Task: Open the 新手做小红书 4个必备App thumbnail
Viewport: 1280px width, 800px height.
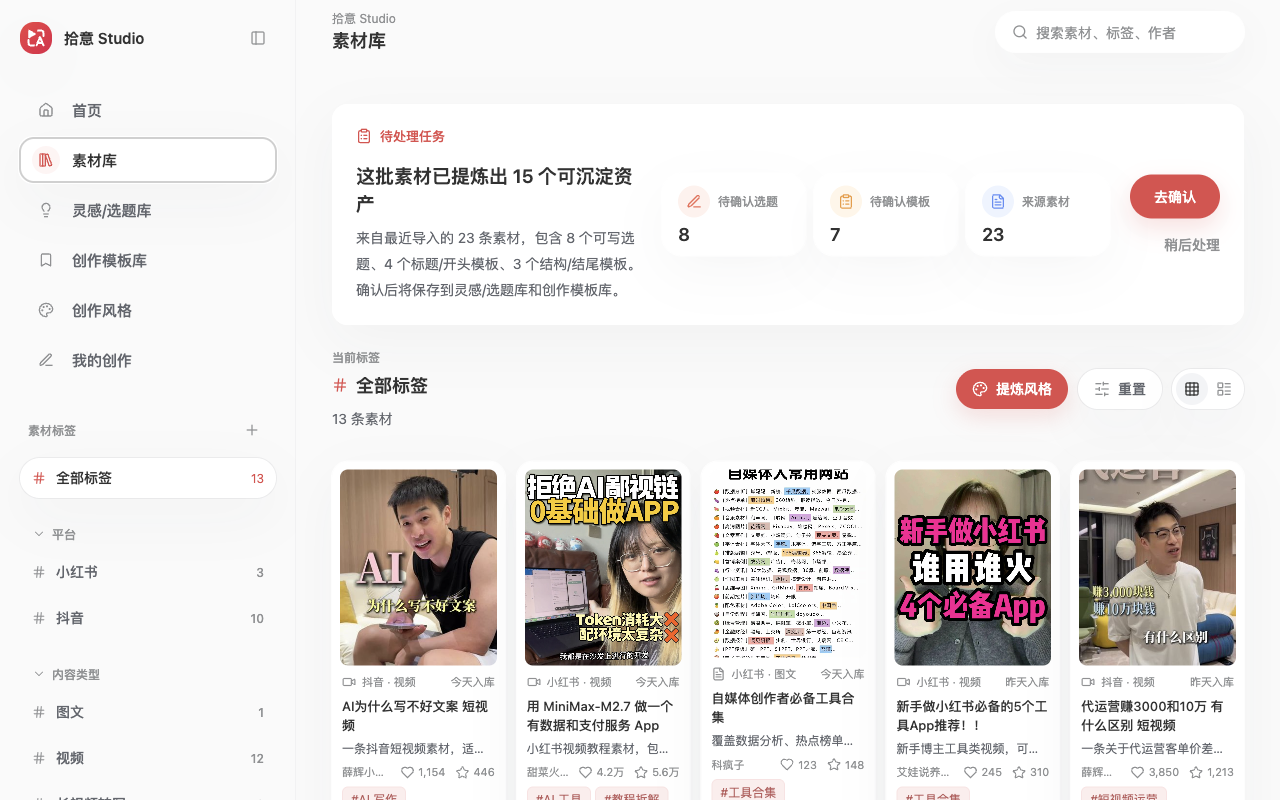Action: coord(972,567)
